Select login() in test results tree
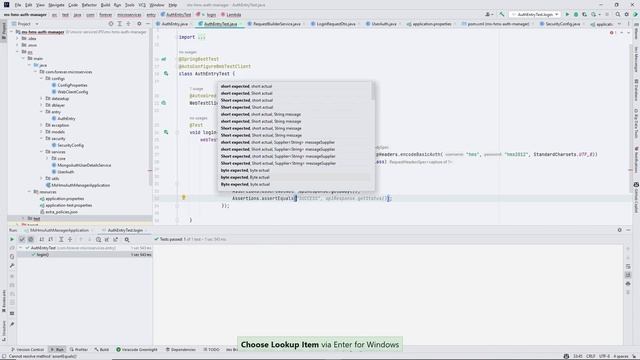The height and width of the screenshot is (360, 640). tap(42, 254)
